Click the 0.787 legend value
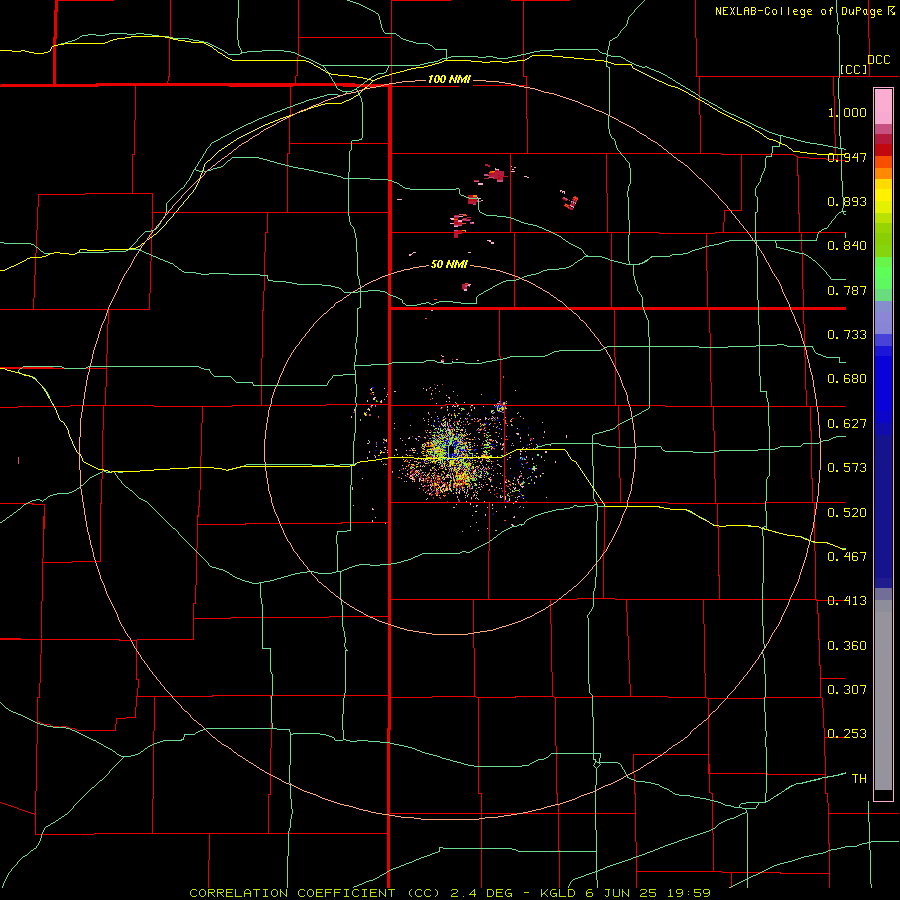Image resolution: width=900 pixels, height=900 pixels. coord(847,290)
